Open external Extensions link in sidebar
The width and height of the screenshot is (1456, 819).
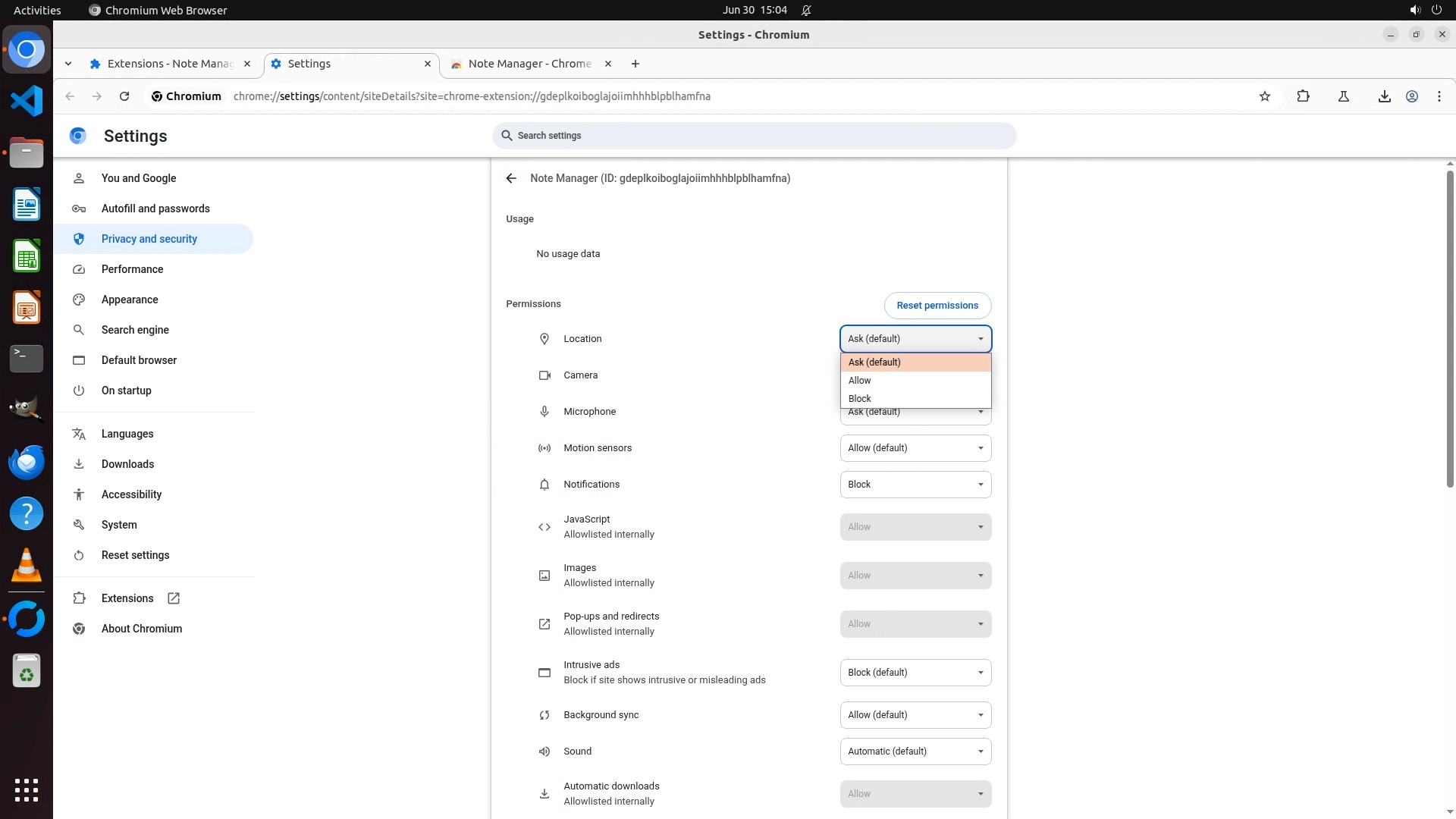pos(127,598)
